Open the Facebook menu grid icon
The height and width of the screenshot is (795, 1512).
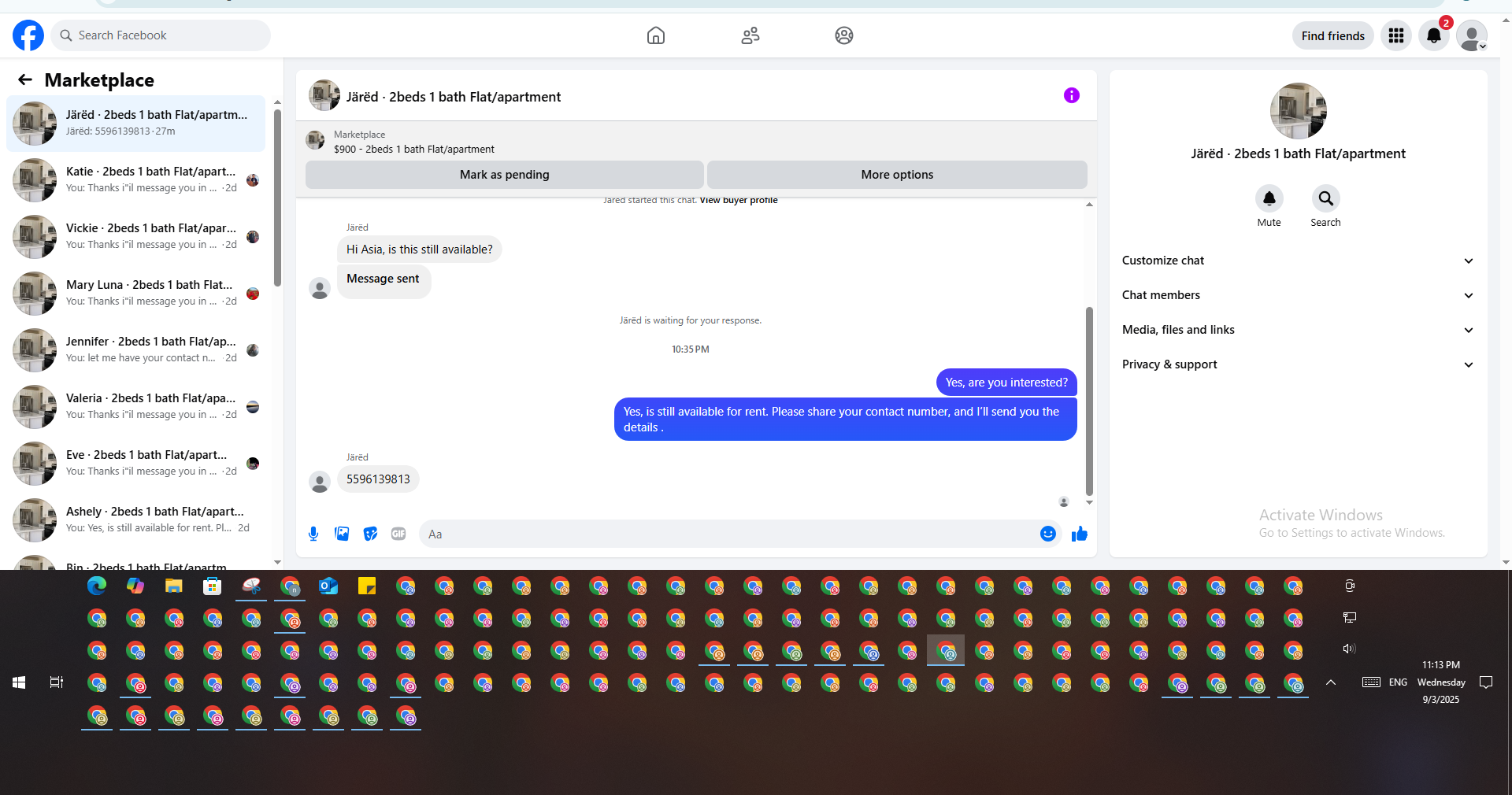pyautogui.click(x=1396, y=35)
